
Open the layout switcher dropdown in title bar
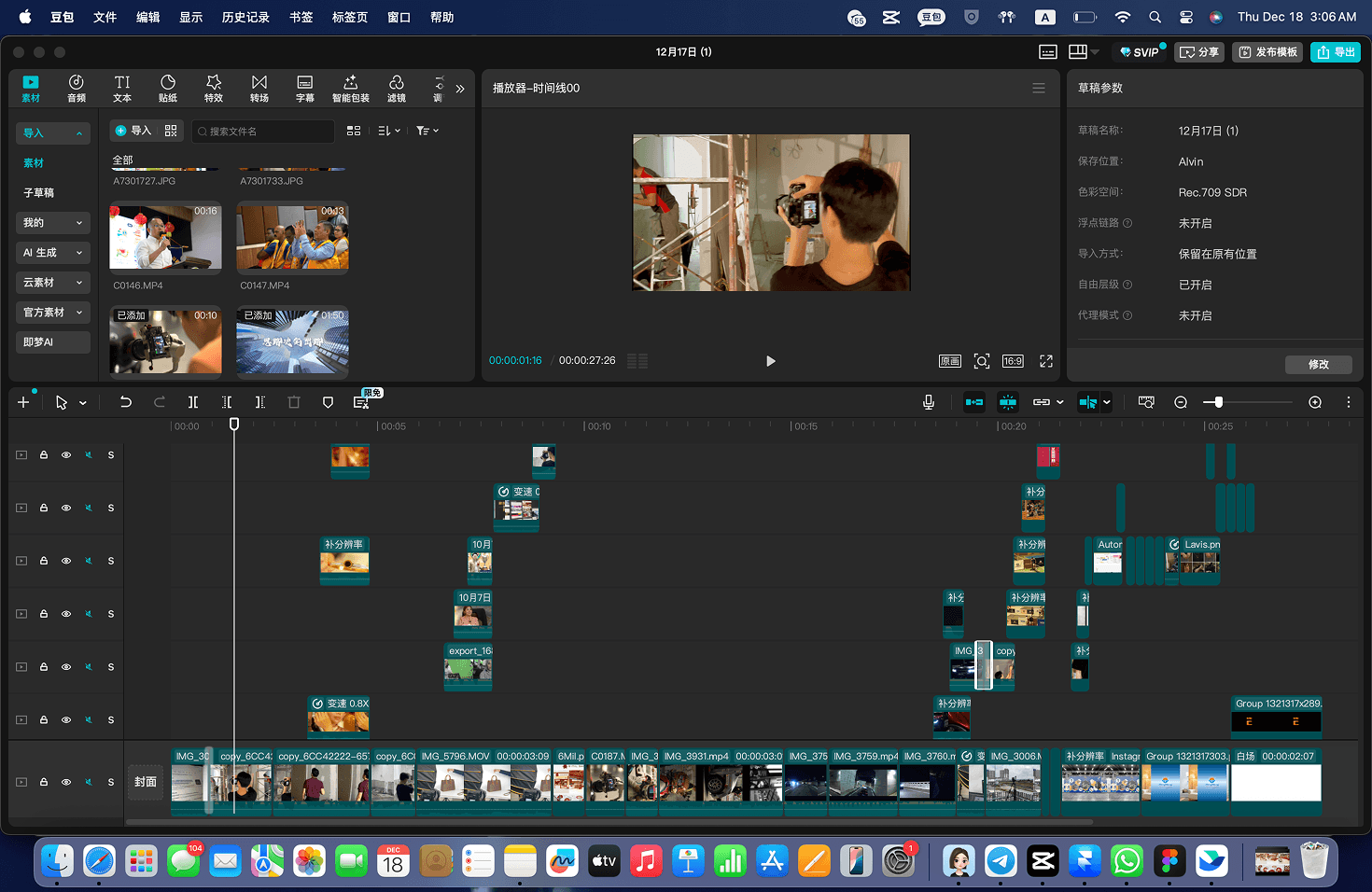tap(1084, 51)
